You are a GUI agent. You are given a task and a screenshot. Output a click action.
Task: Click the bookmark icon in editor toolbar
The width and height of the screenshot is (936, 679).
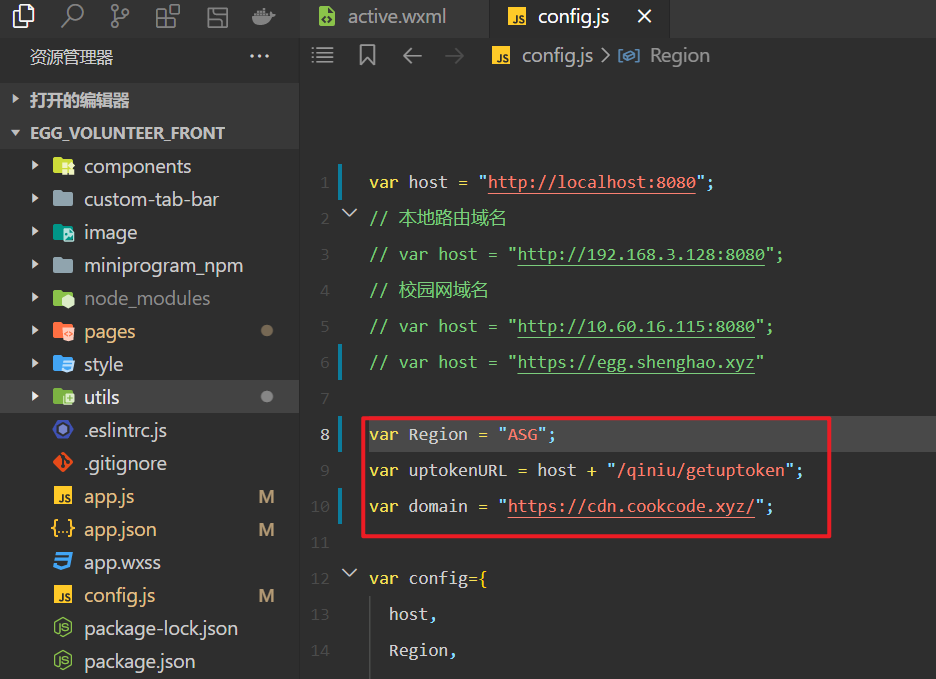pos(367,56)
